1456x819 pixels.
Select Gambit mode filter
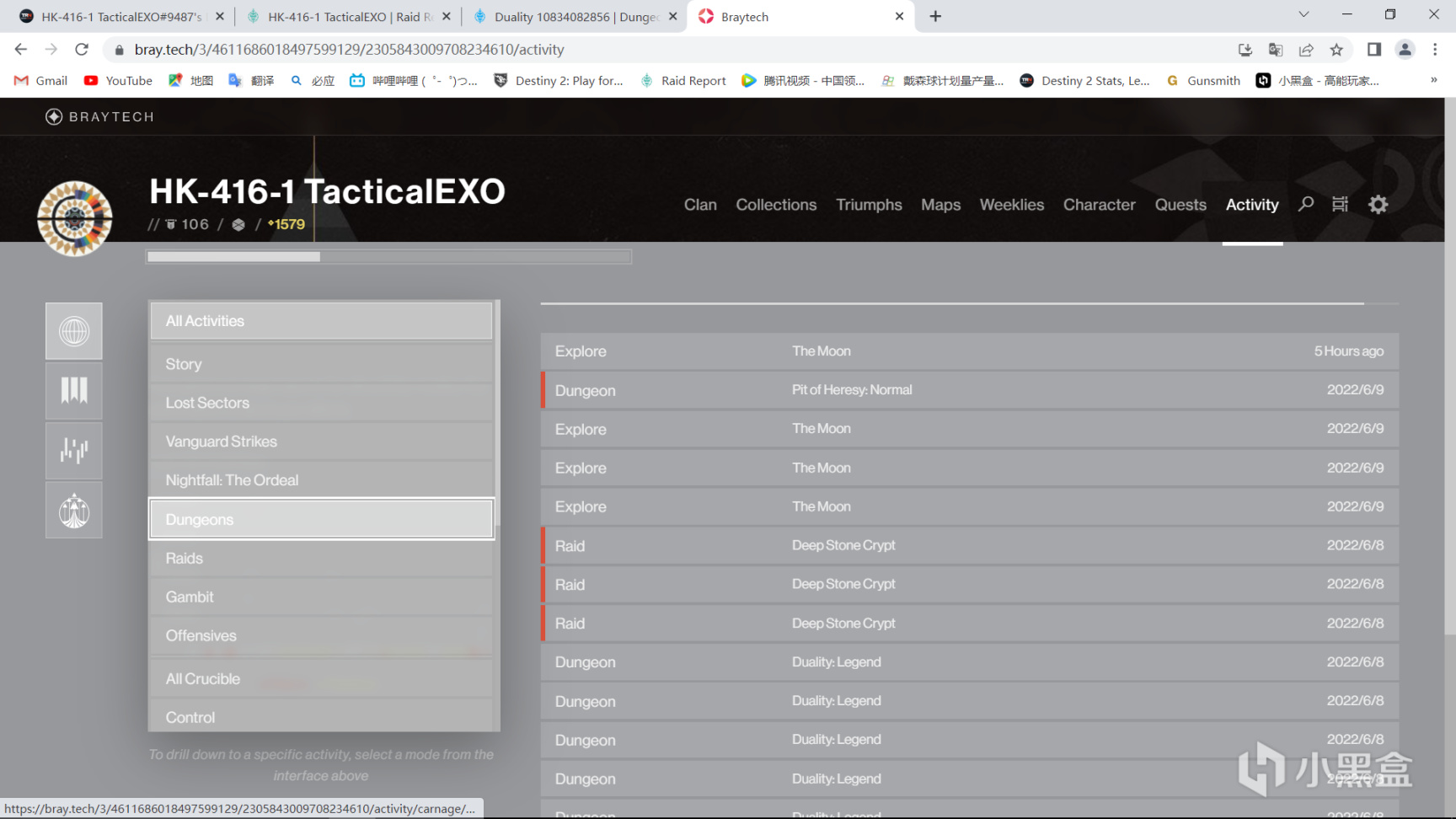point(321,597)
